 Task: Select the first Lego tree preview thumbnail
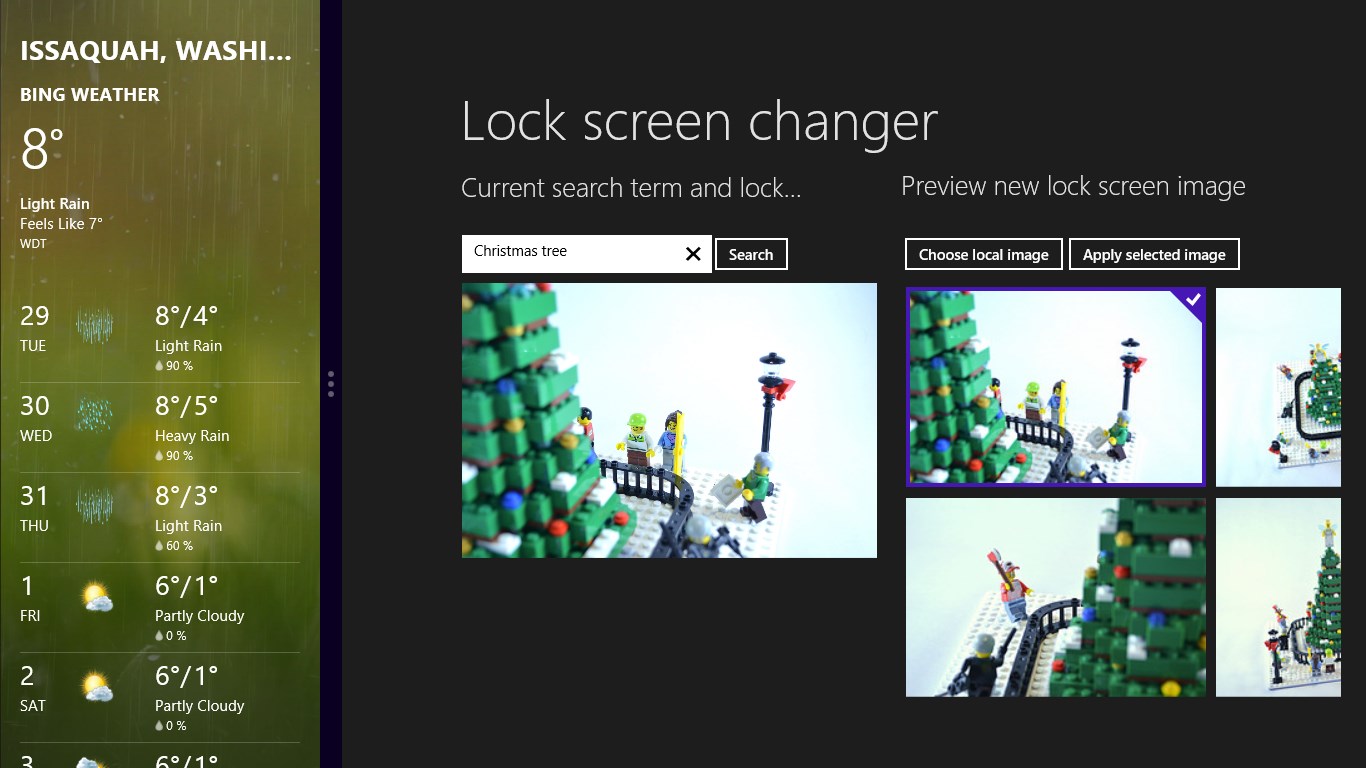pyautogui.click(x=1055, y=387)
